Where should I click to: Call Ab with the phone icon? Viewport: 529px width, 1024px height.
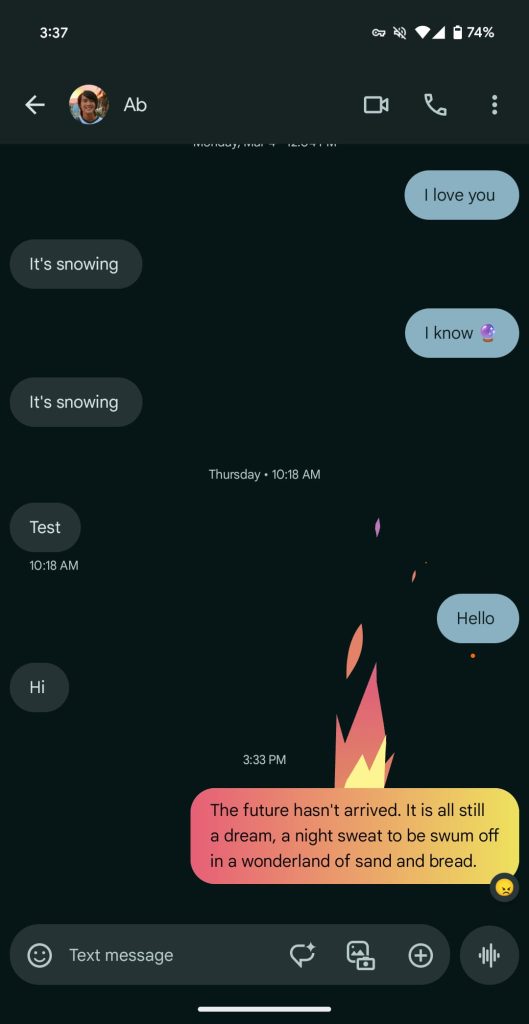(436, 104)
